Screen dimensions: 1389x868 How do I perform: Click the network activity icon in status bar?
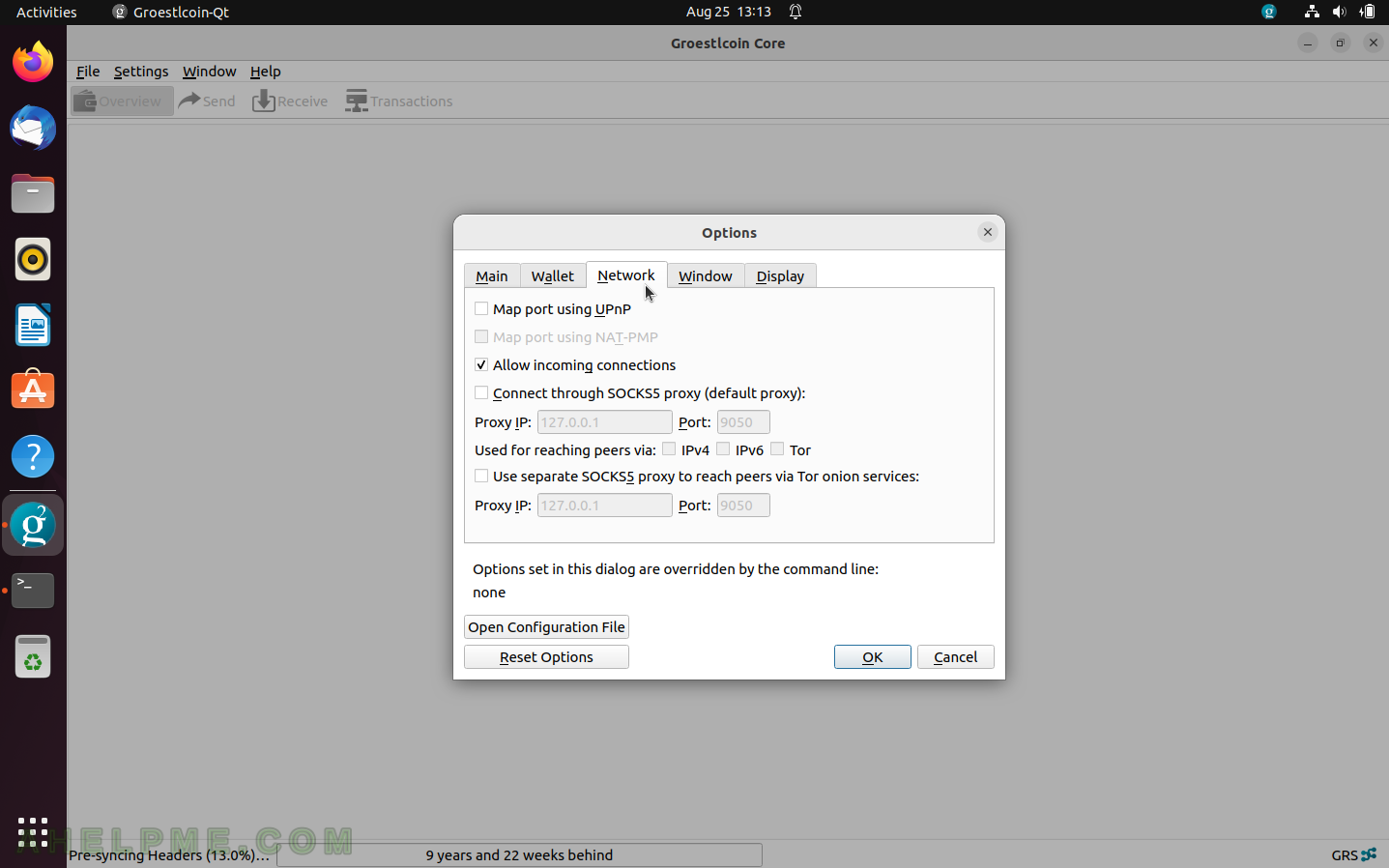[1369, 854]
